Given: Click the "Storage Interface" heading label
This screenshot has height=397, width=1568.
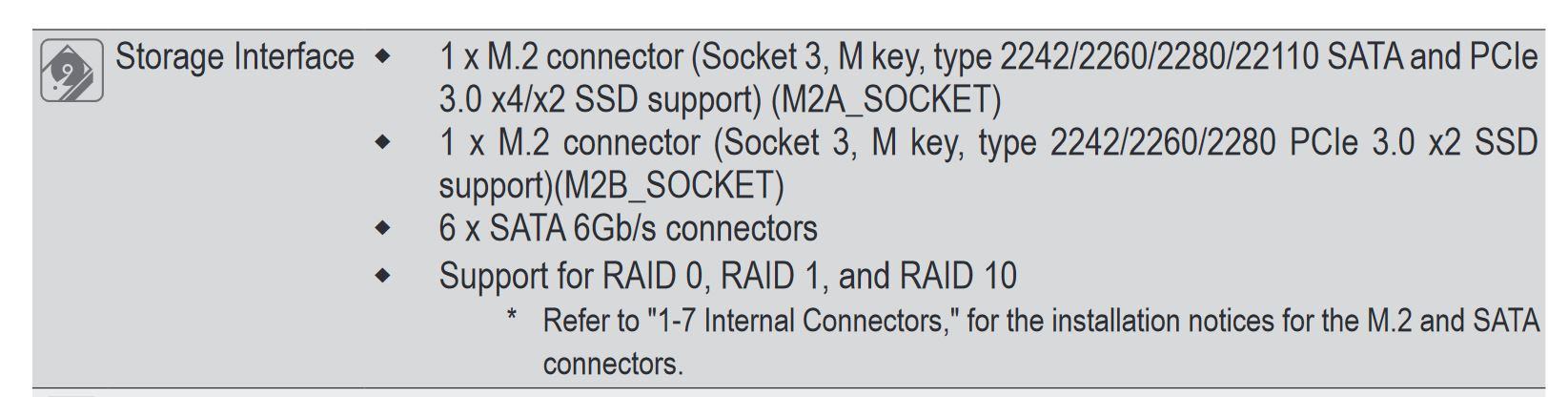Looking at the screenshot, I should point(234,57).
